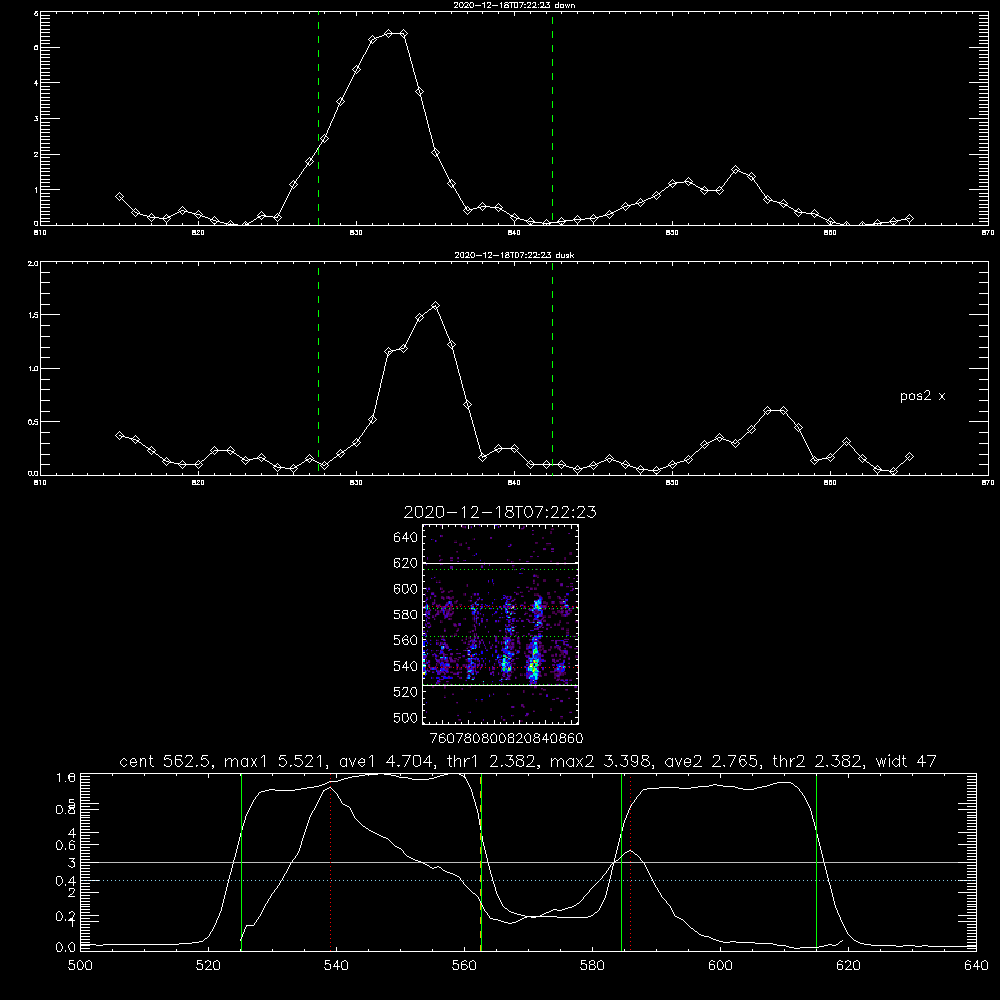Click '830' on dawn plot x-axis
The height and width of the screenshot is (1000, 1000).
point(356,233)
